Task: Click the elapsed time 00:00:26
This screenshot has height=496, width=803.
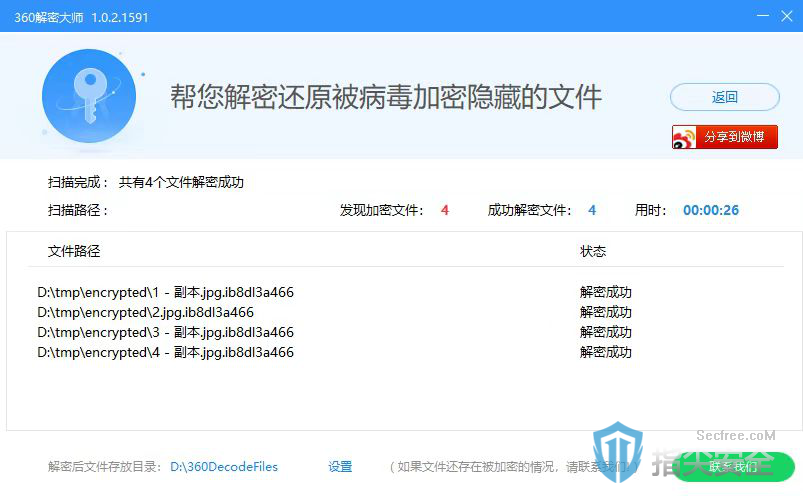Action: 711,210
